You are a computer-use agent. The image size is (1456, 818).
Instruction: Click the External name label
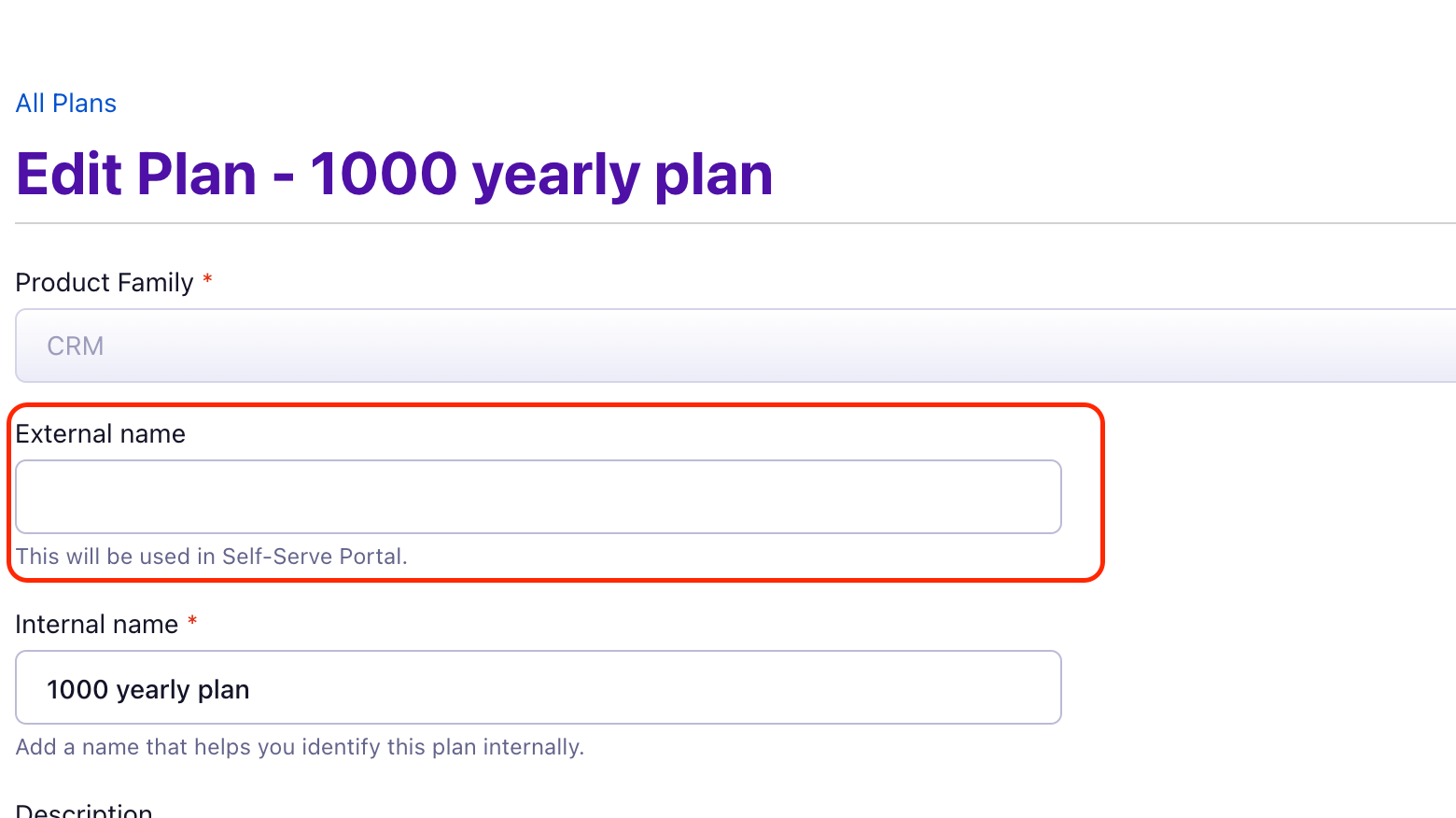coord(100,434)
